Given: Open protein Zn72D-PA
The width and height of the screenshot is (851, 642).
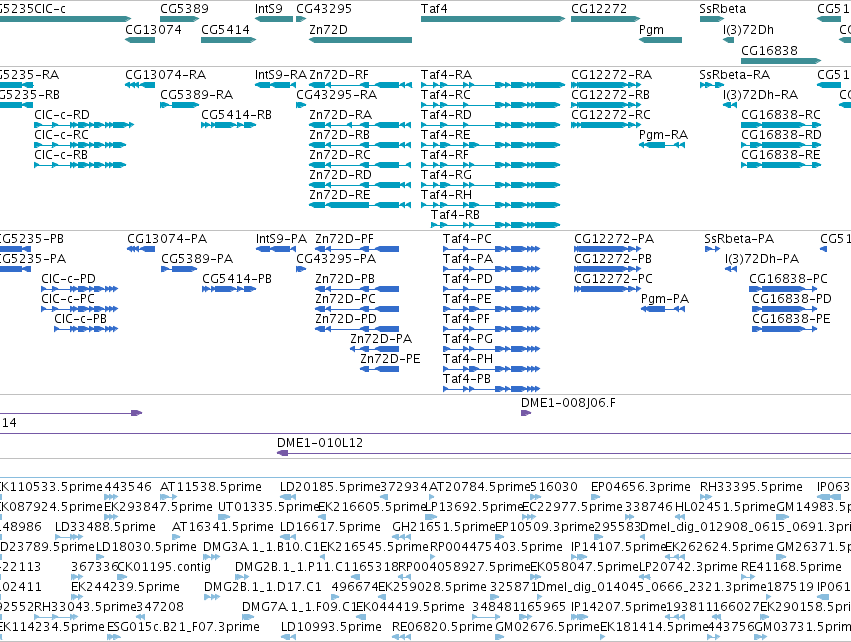Looking at the screenshot, I should coord(374,349).
